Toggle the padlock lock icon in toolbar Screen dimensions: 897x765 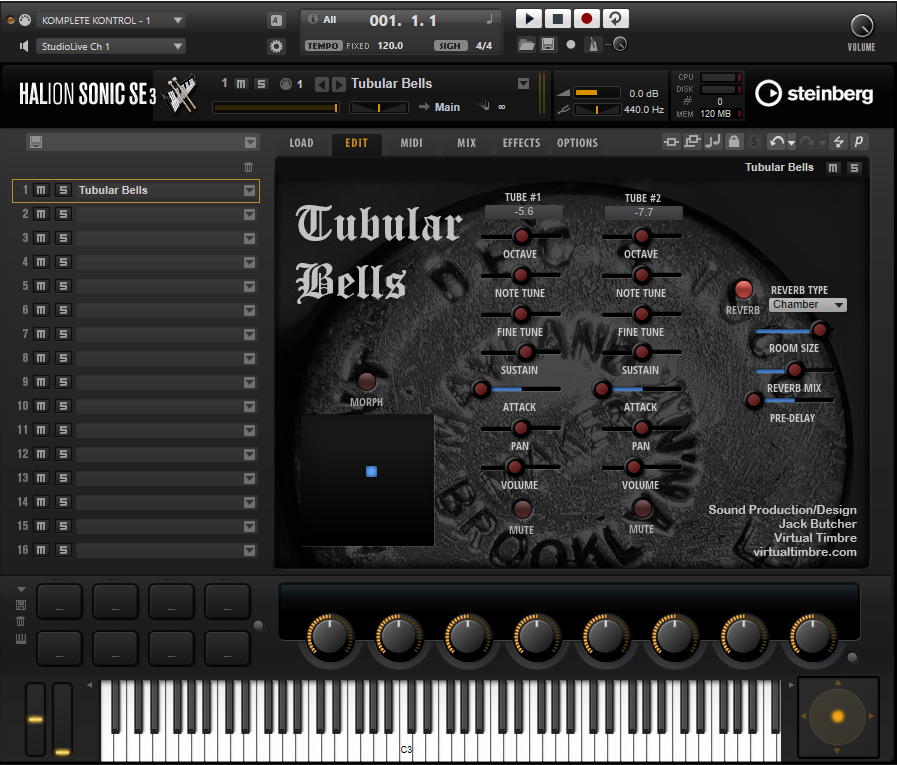click(x=734, y=141)
